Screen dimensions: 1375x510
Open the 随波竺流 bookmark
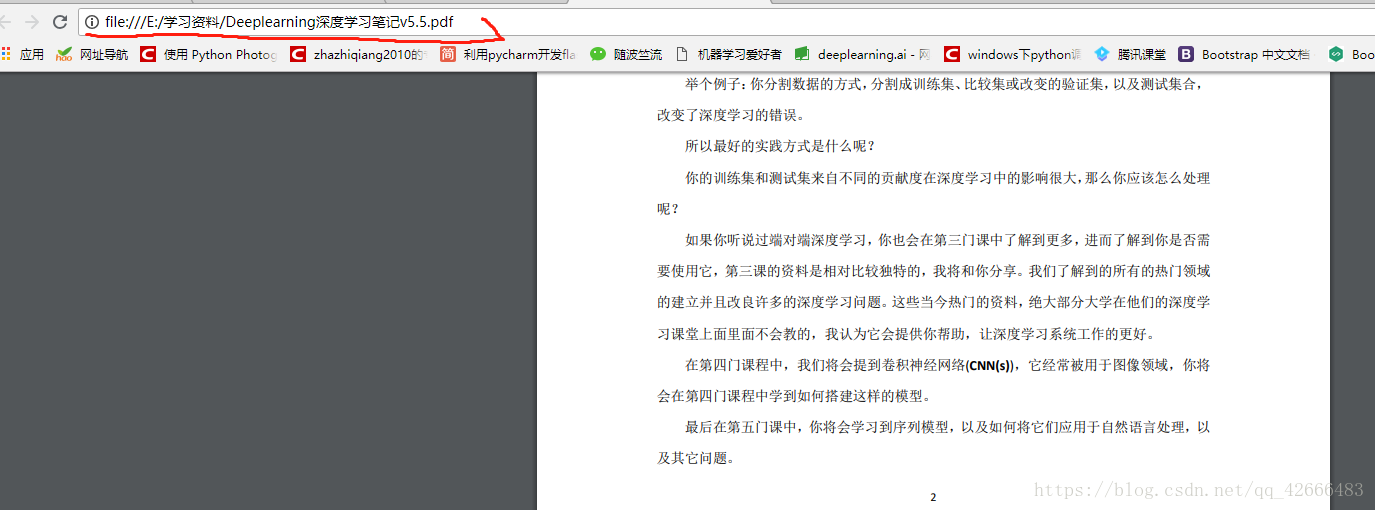(x=626, y=54)
